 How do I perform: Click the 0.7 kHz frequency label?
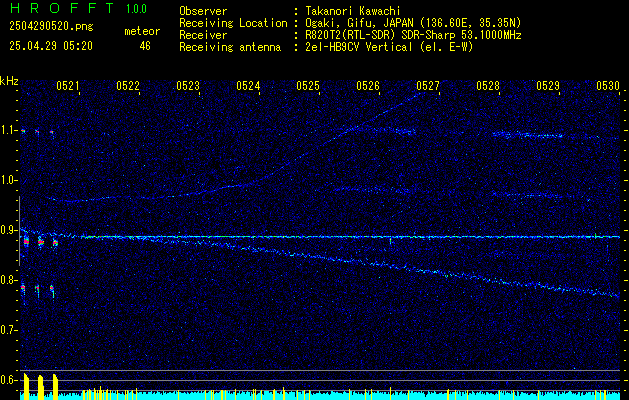click(x=7, y=330)
